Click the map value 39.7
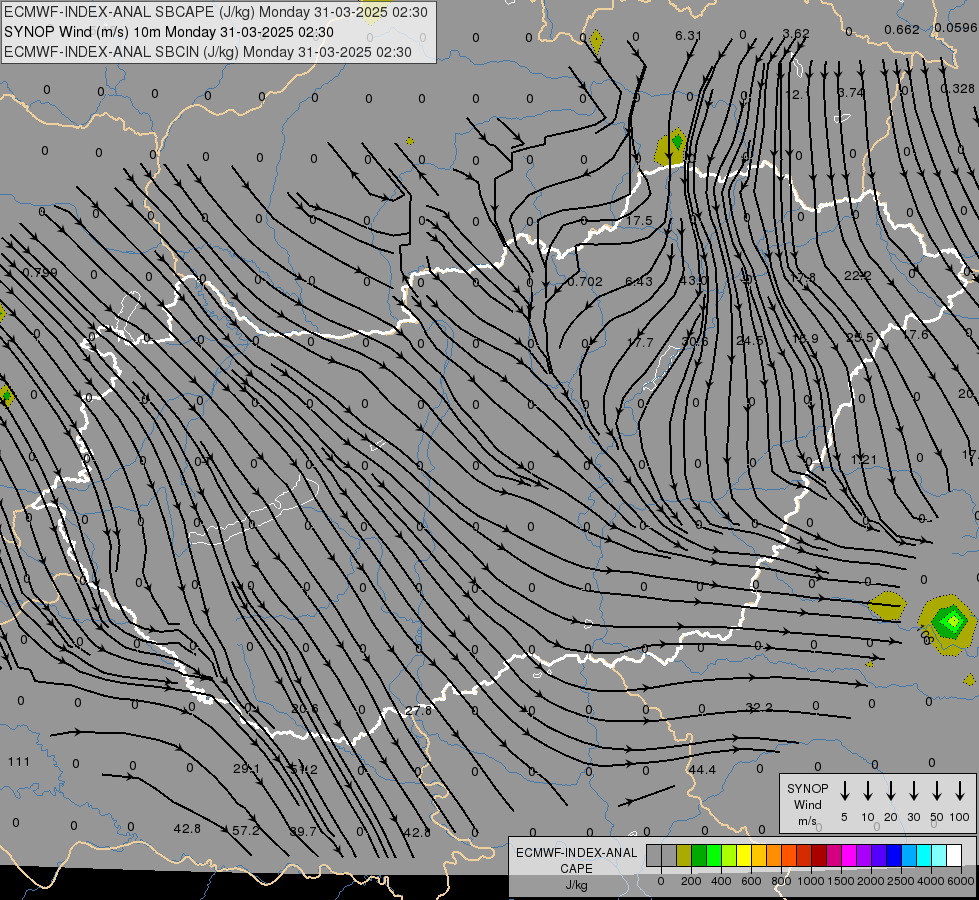 click(303, 831)
